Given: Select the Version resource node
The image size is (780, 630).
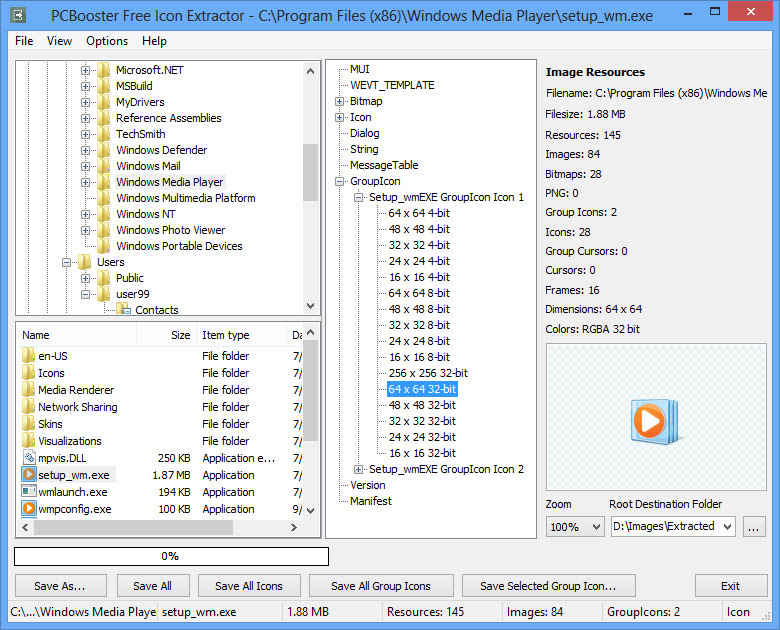Looking at the screenshot, I should [368, 485].
